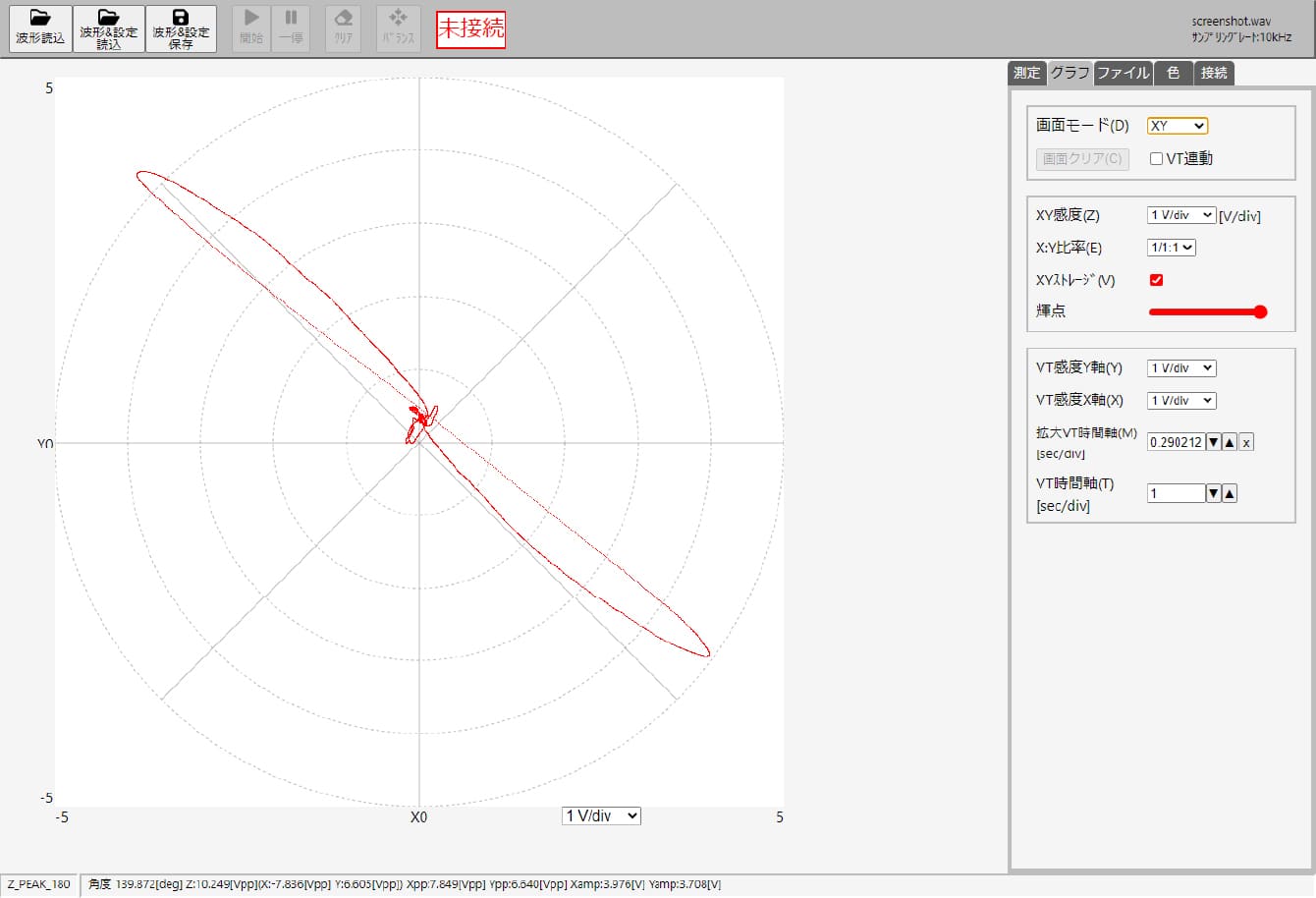This screenshot has height=898, width=1316.
Task: Click the 波形&設定保存 save button
Action: coord(181,28)
